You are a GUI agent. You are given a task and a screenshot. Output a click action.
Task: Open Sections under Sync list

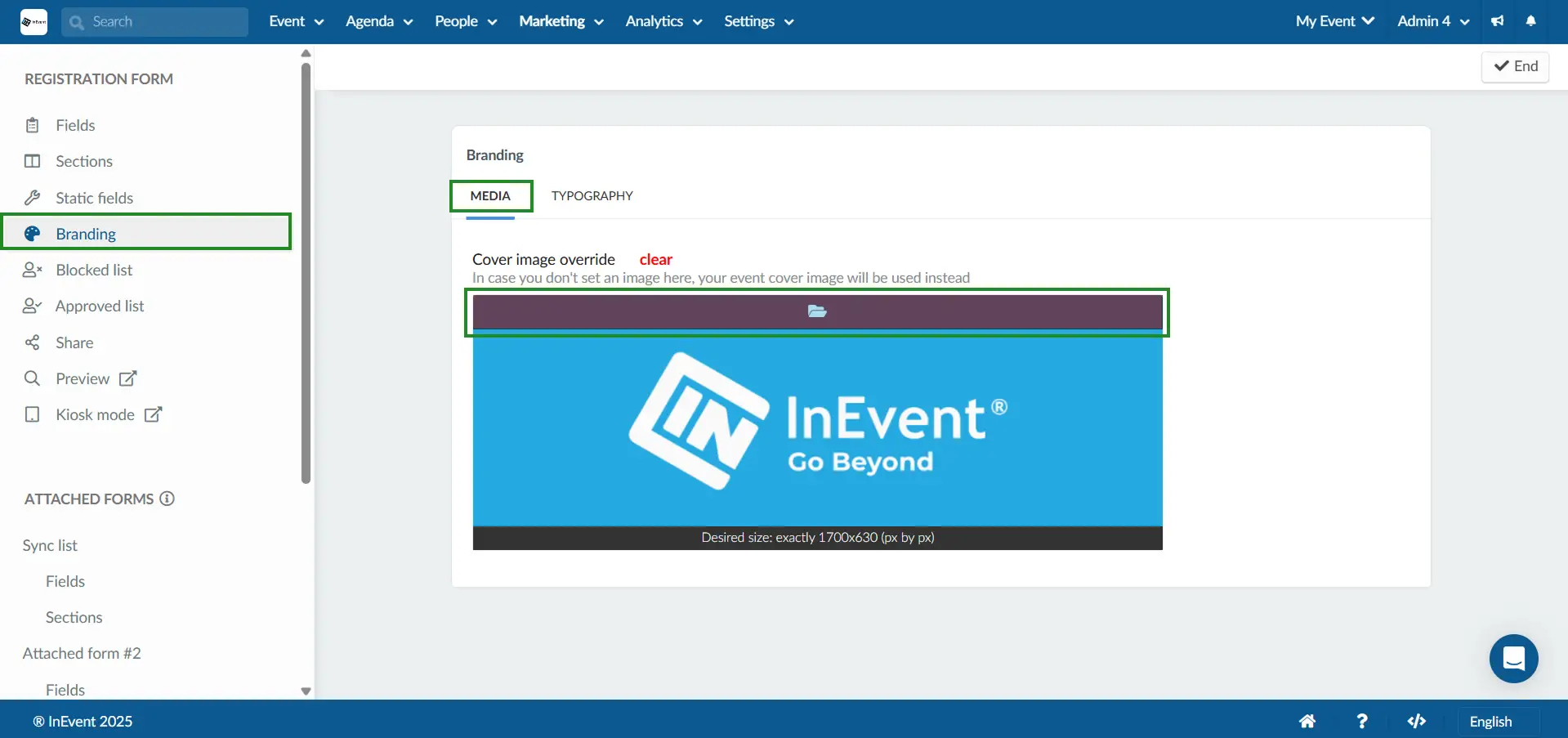74,617
